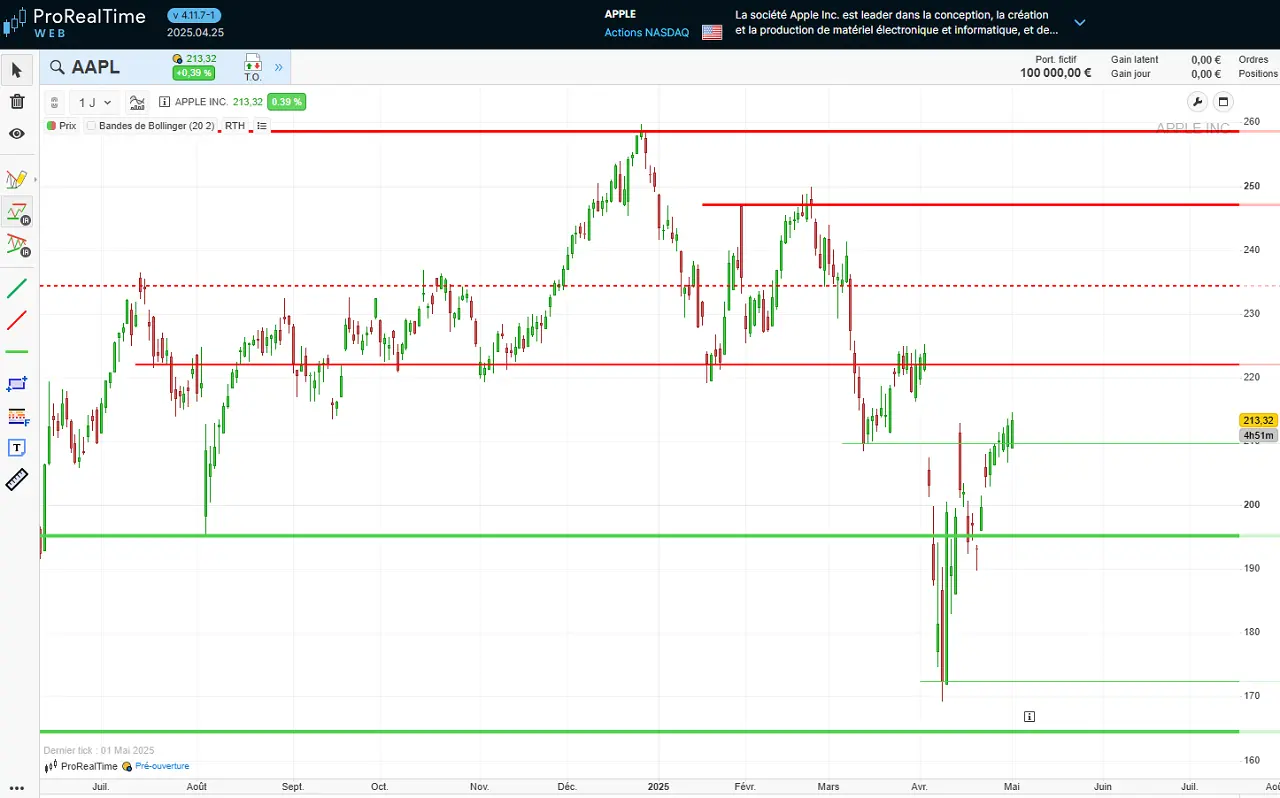Choose the green horizontal line tool

point(16,352)
